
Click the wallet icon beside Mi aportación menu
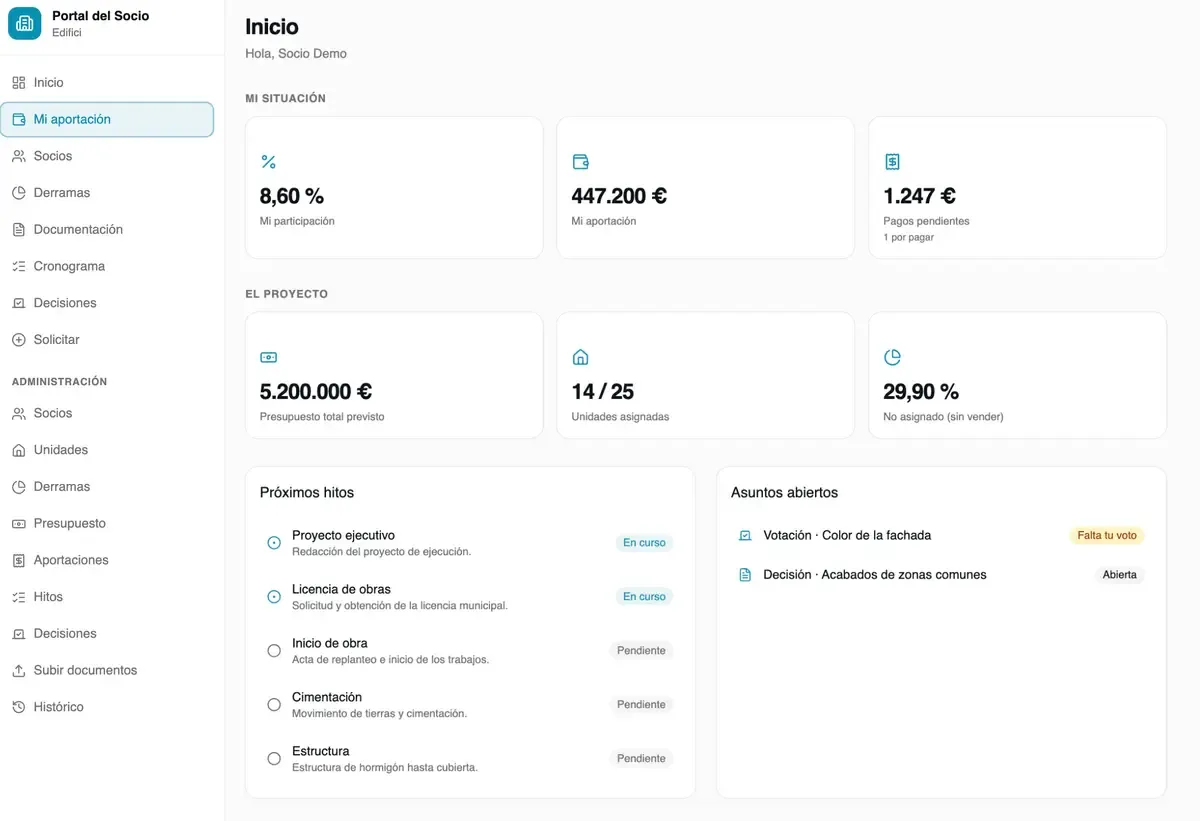coord(19,119)
